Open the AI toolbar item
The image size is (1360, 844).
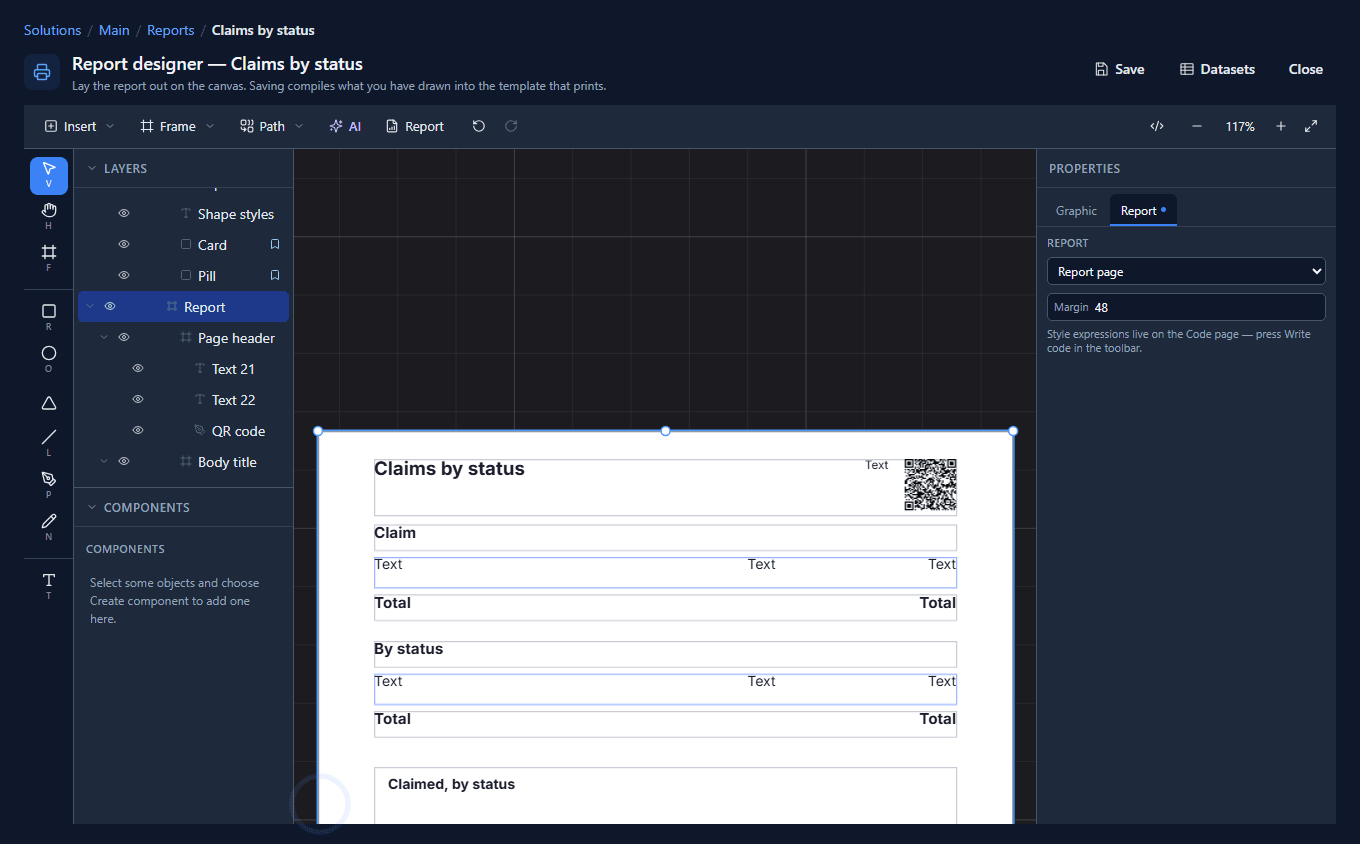(345, 126)
